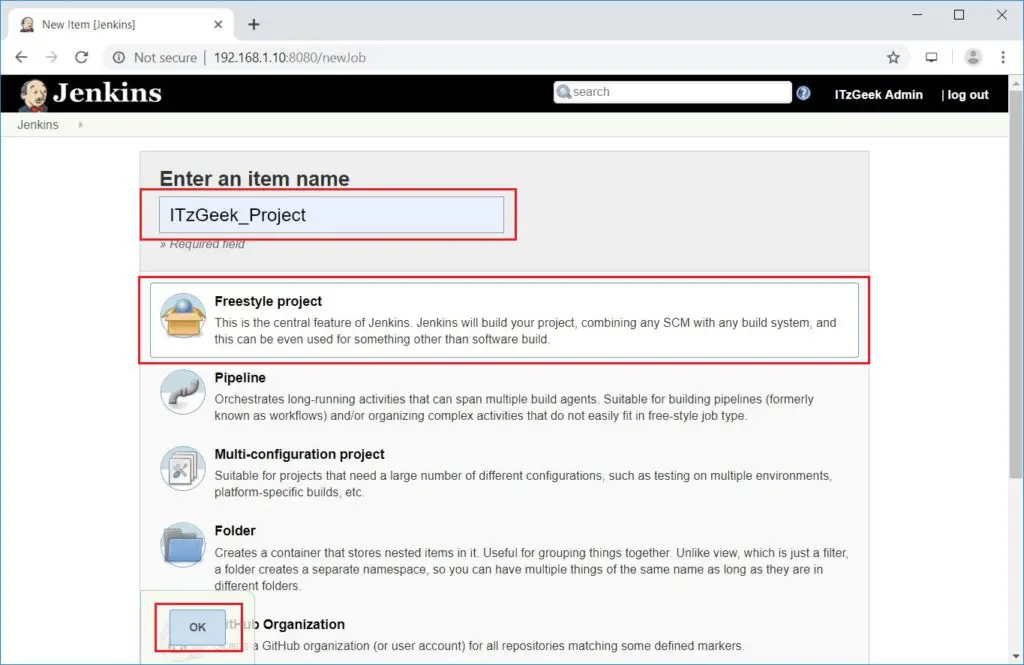Open the search help question mark icon
1024x665 pixels.
tap(803, 93)
